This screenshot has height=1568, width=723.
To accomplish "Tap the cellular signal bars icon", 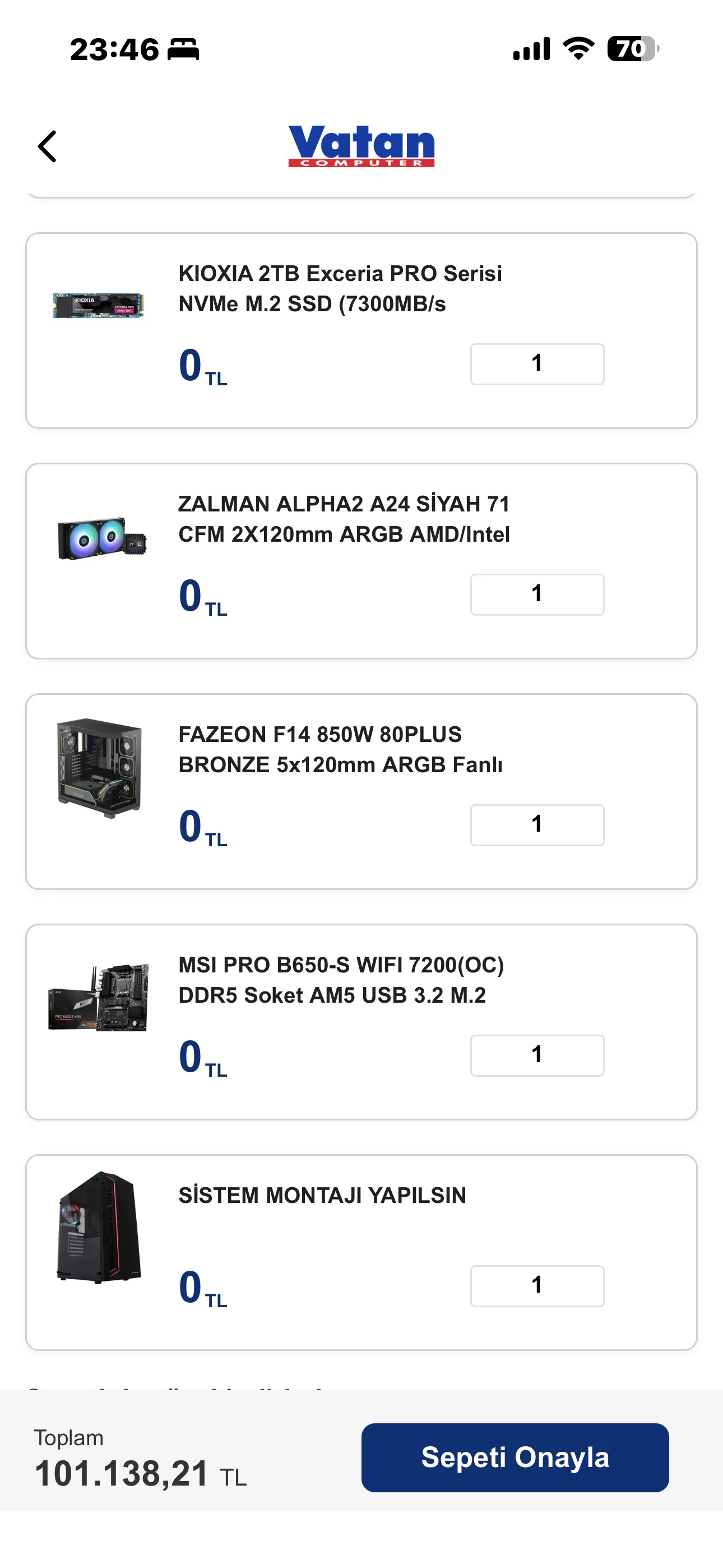I will coord(531,49).
